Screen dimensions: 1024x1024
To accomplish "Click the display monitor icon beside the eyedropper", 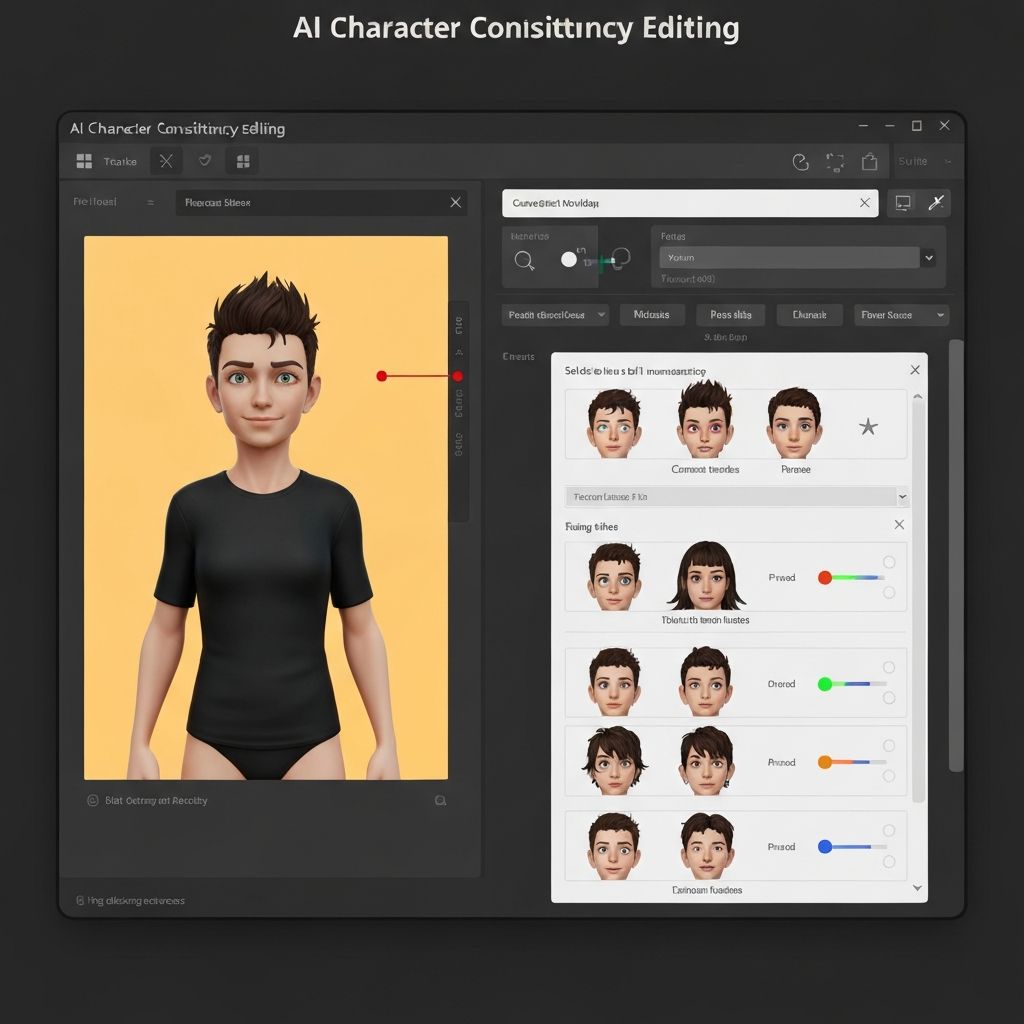I will click(x=905, y=203).
